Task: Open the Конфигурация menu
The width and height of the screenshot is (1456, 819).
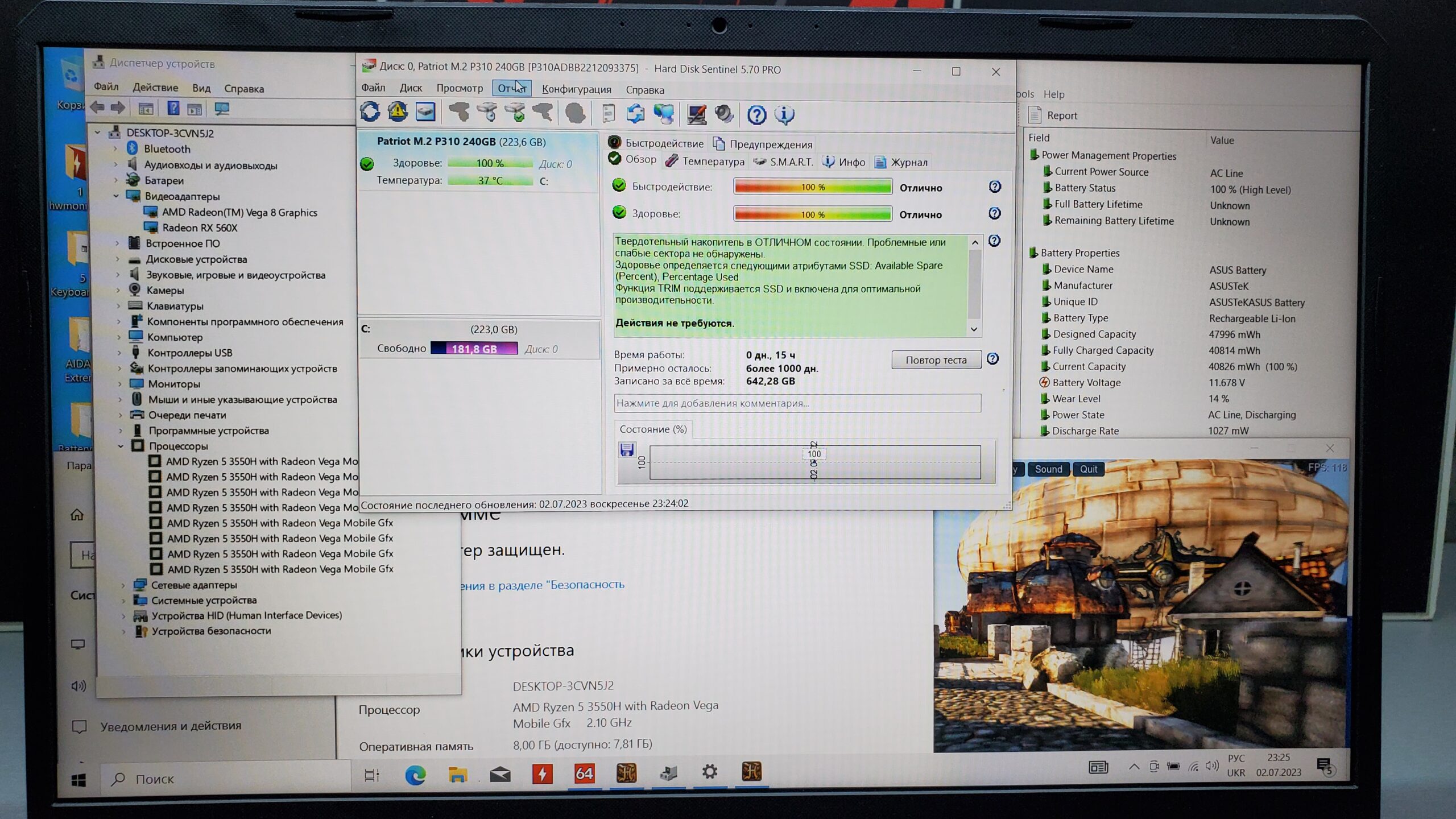Action: click(576, 89)
